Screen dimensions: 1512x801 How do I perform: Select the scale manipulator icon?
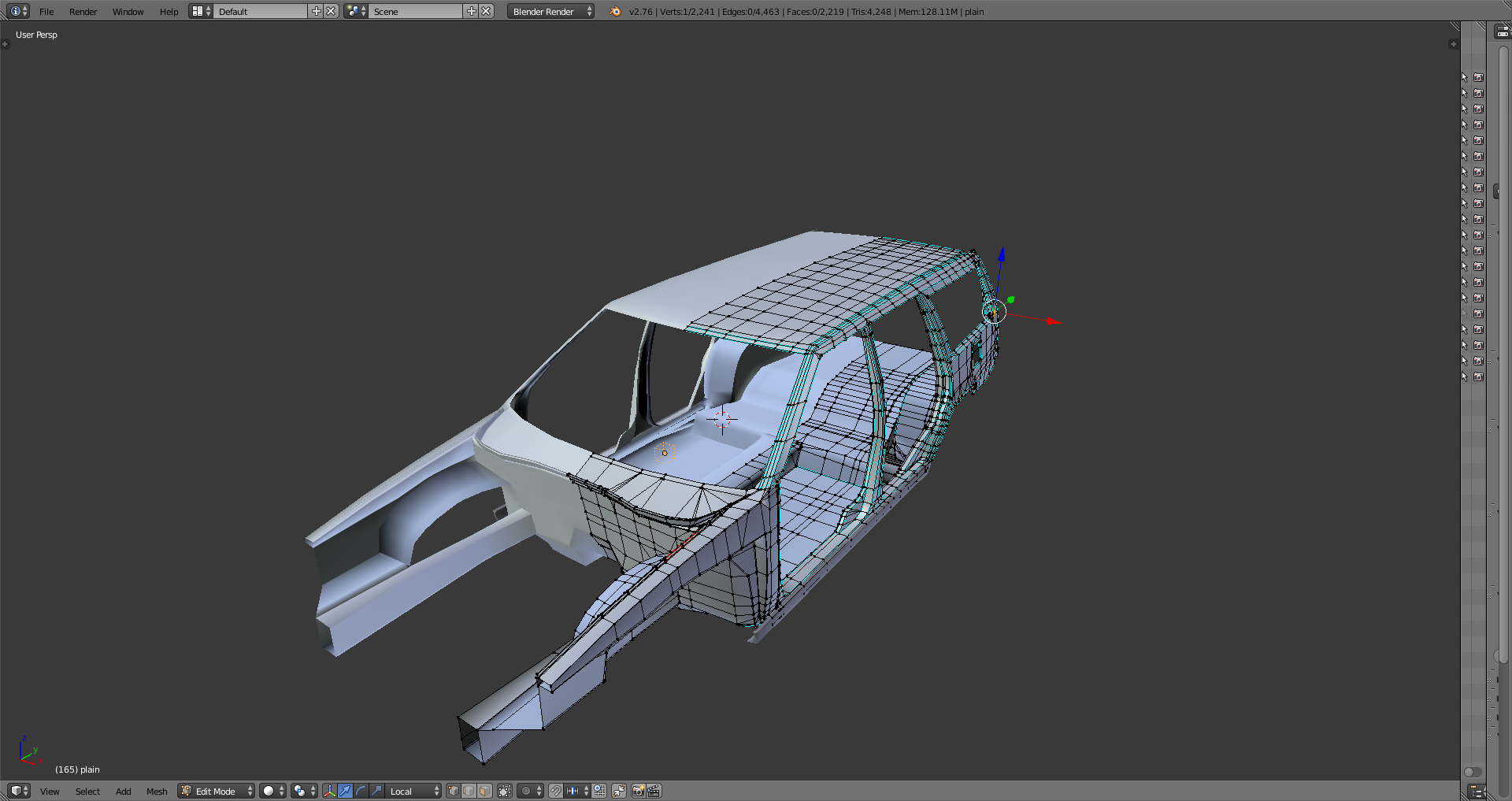click(376, 791)
